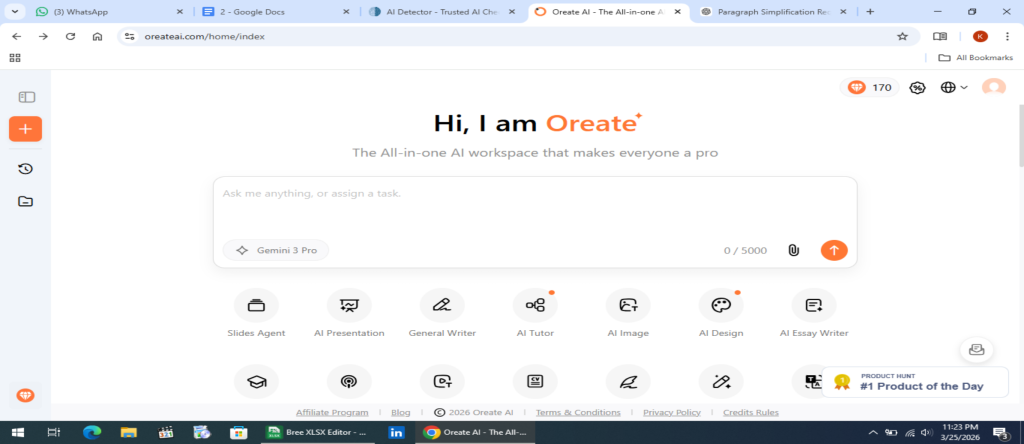
Task: Open LinkedIn from the taskbar
Action: (x=396, y=432)
